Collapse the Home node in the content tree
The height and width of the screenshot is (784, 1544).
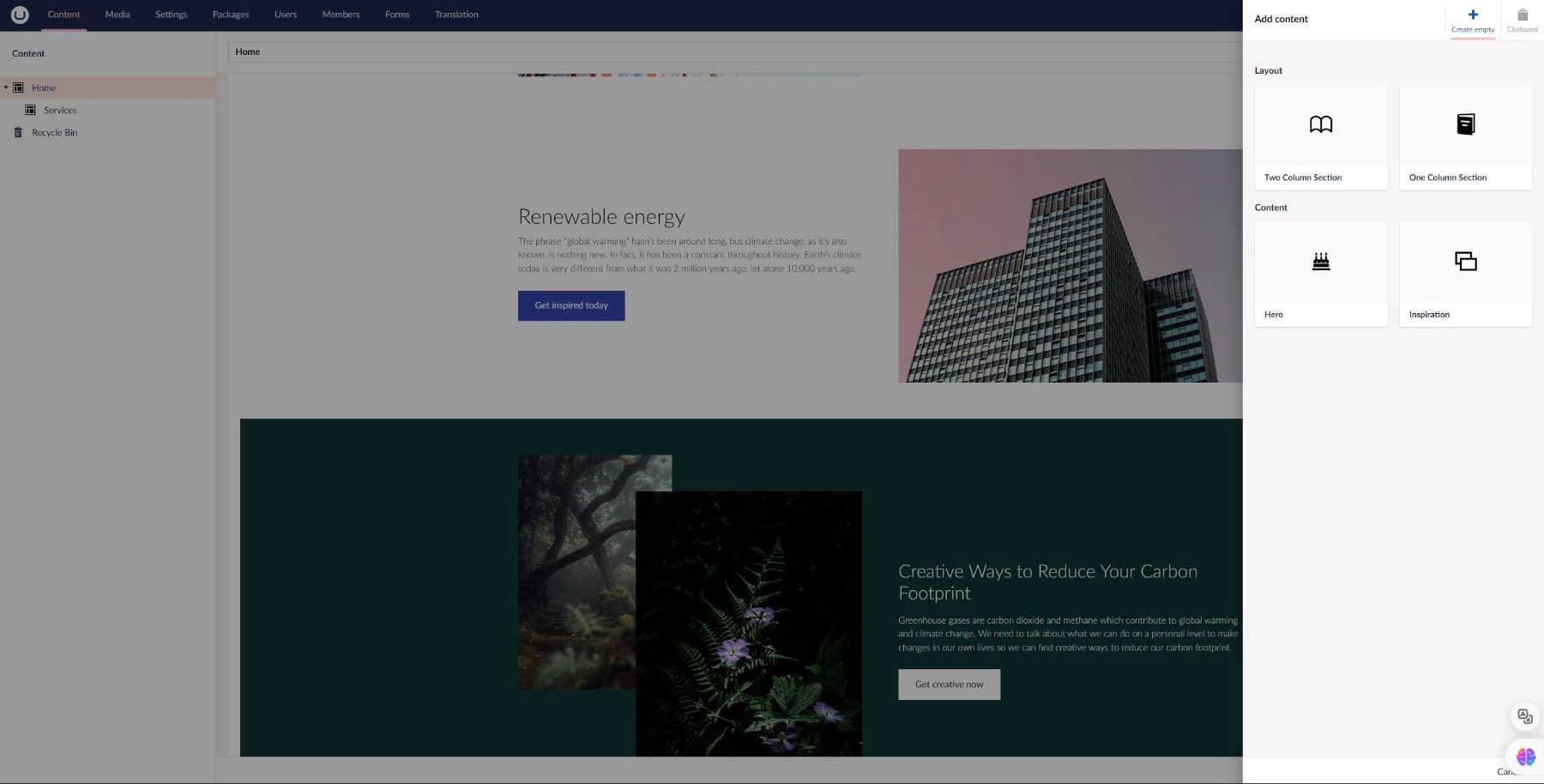7,87
